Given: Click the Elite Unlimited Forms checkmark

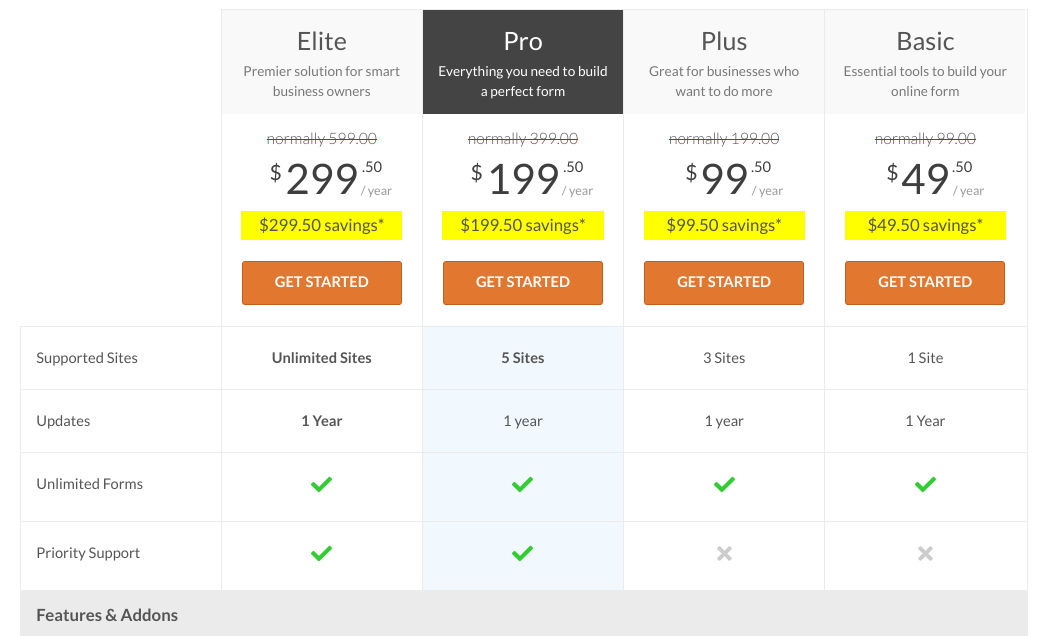Looking at the screenshot, I should coord(321,484).
